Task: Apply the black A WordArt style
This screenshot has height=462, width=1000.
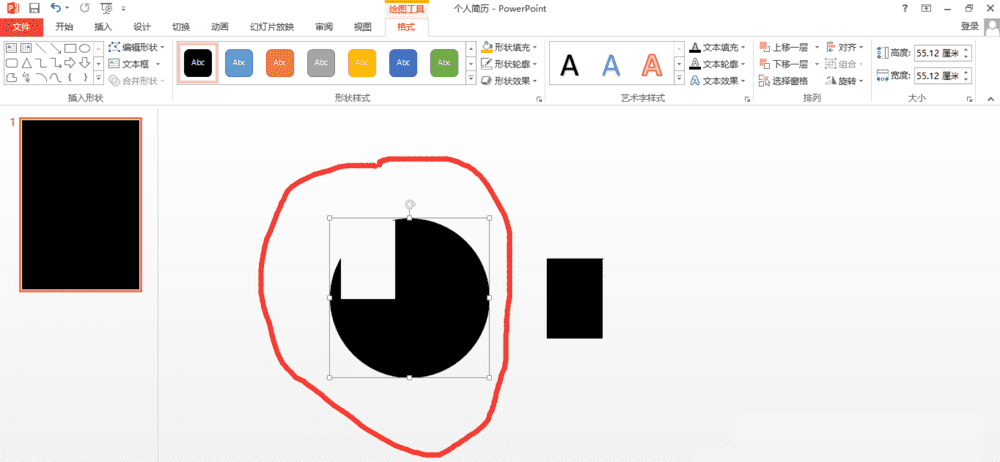Action: [570, 64]
